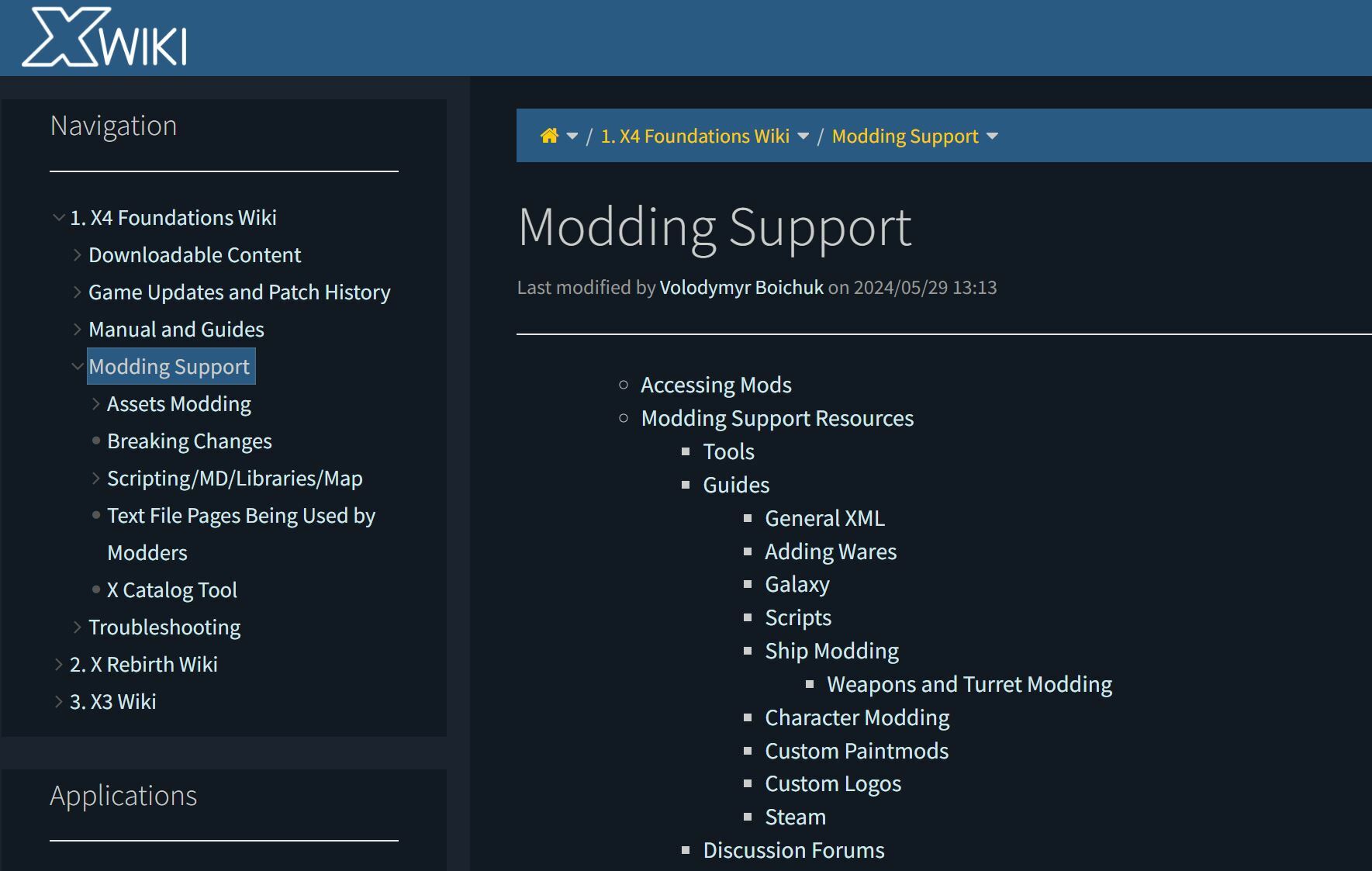Open Volodymyr Boichuk's author profile link

[x=741, y=288]
